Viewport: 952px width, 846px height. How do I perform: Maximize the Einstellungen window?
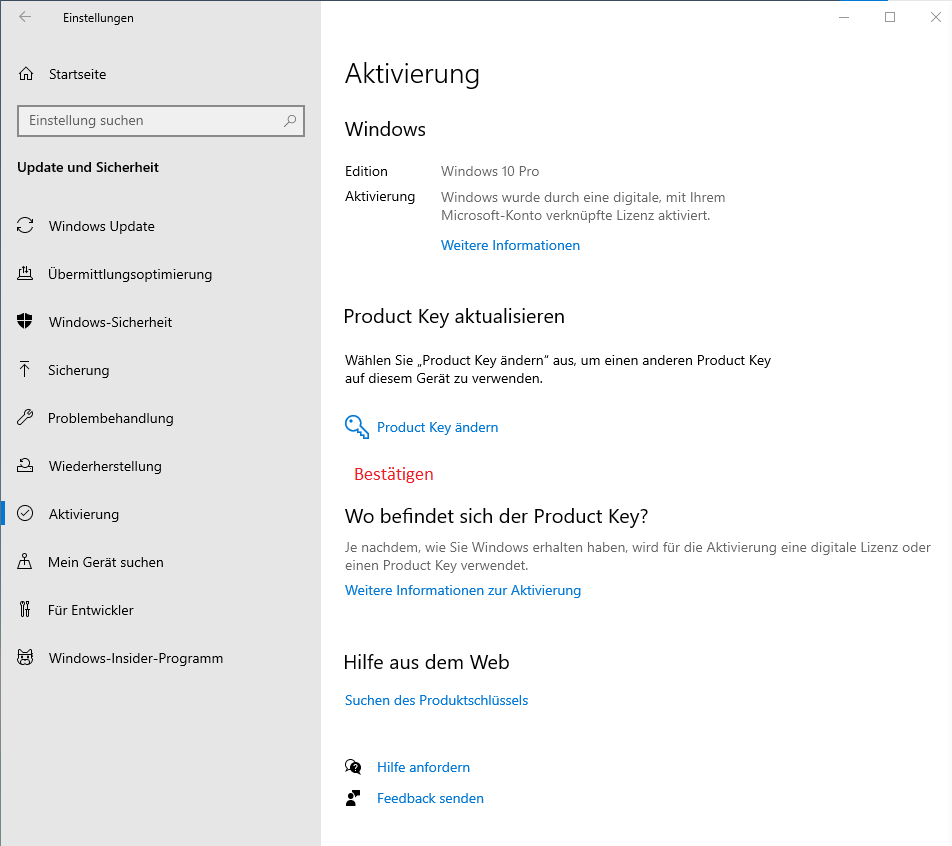click(890, 17)
